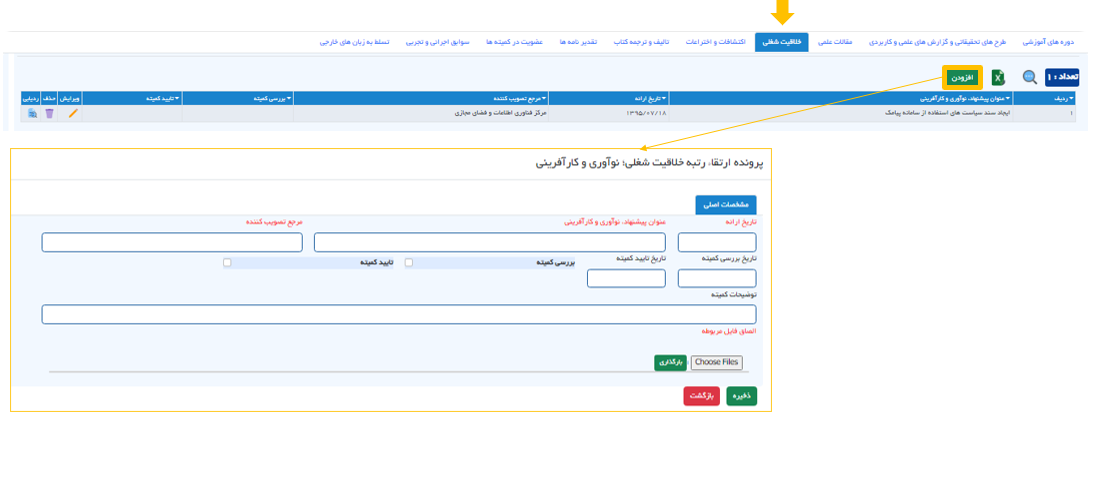Tick the بررسی کمیته checkbox
Screen dimensions: 1093x484
[409, 263]
